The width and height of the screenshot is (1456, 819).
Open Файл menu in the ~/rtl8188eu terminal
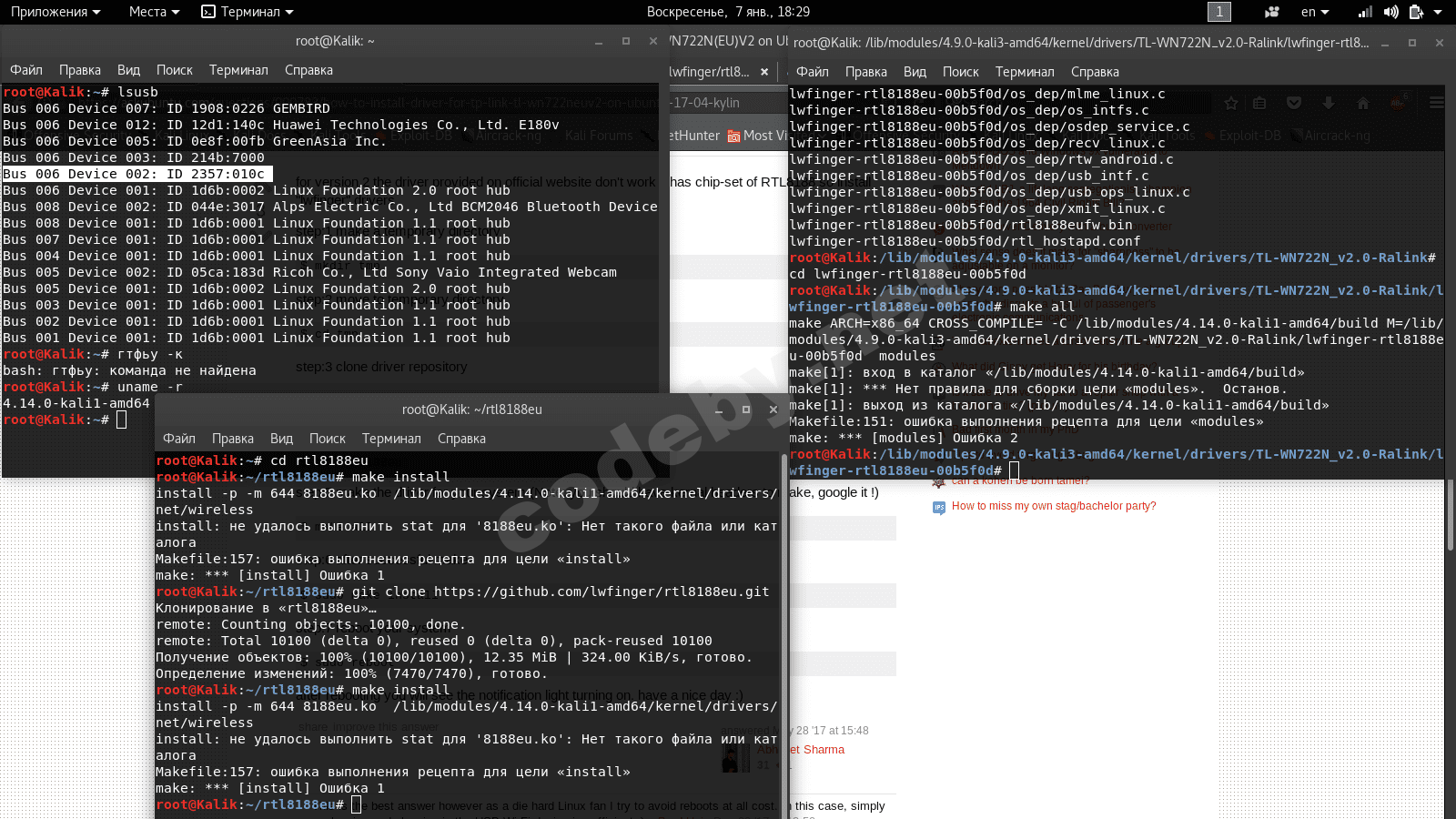pos(179,439)
